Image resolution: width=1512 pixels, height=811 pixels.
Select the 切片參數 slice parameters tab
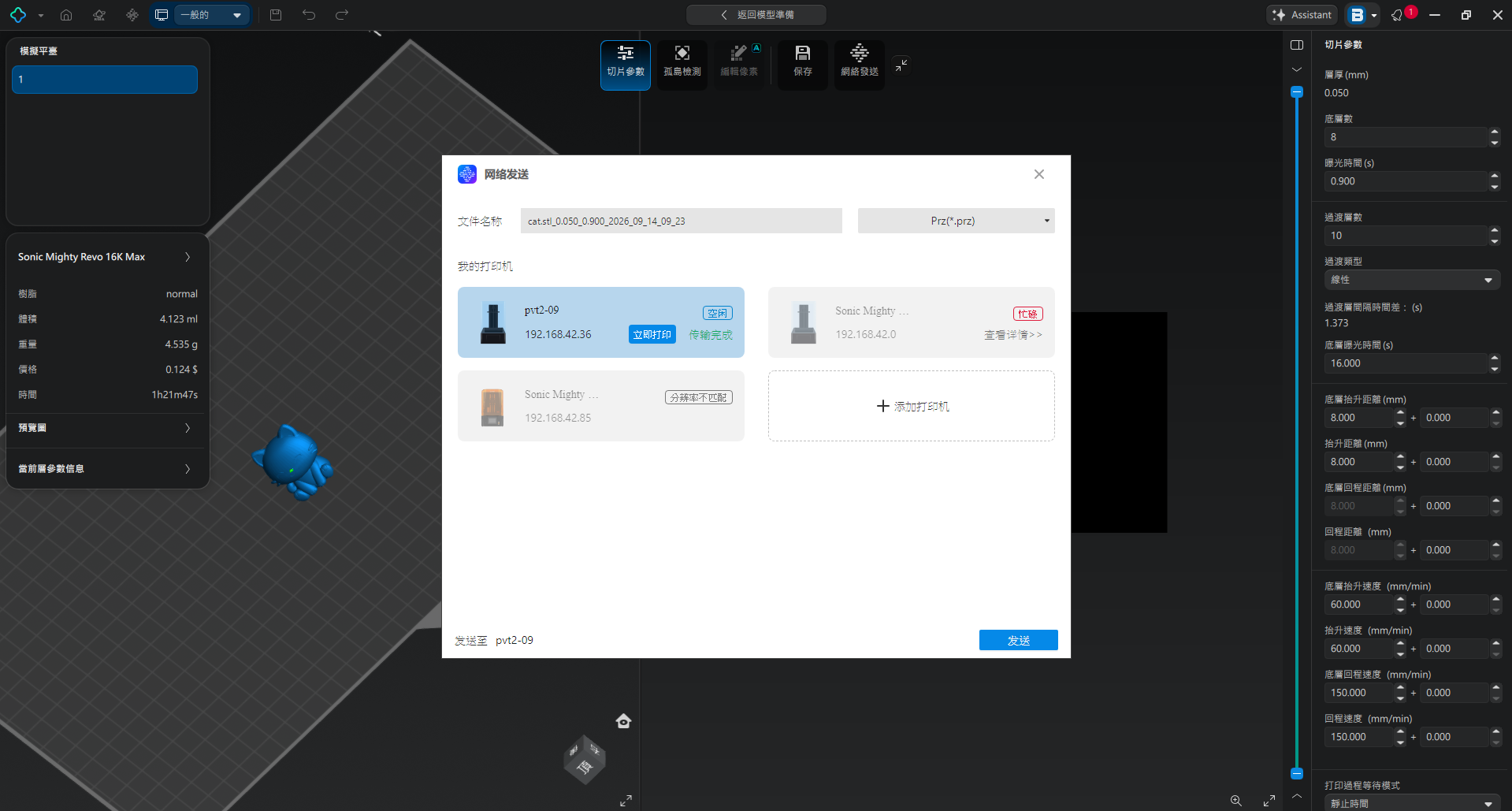coord(626,65)
